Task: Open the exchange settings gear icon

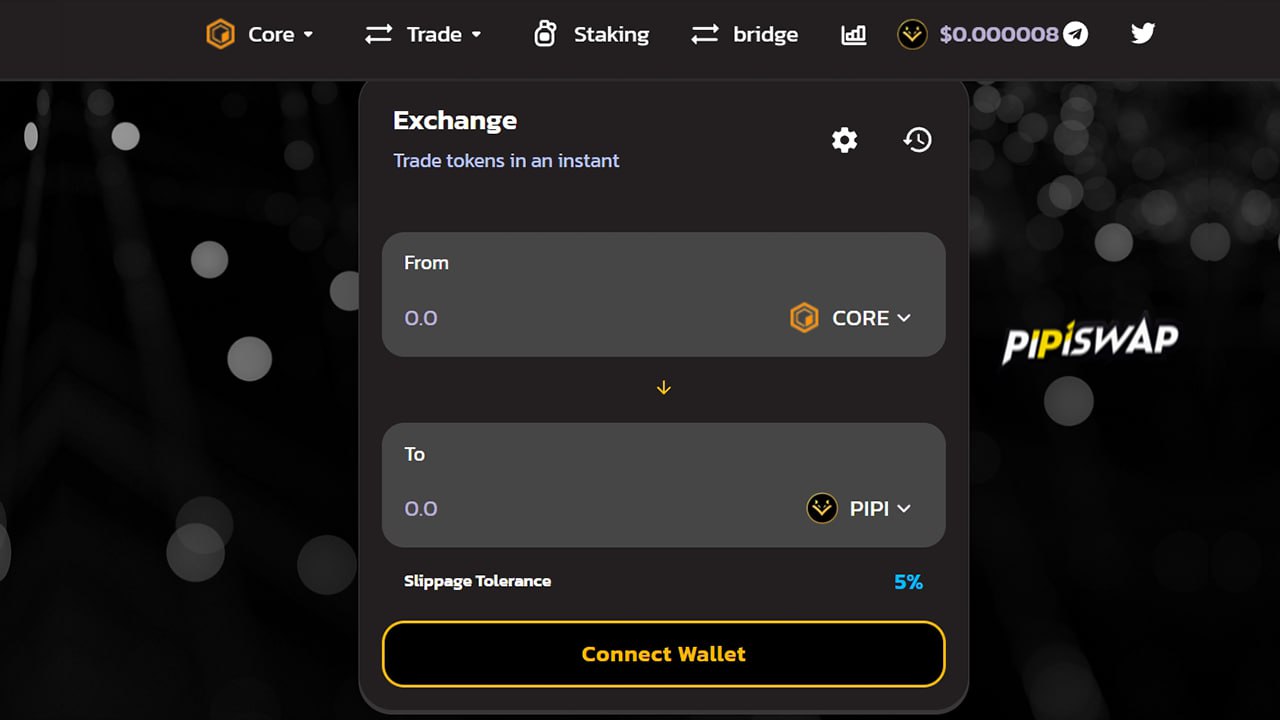Action: pos(845,140)
